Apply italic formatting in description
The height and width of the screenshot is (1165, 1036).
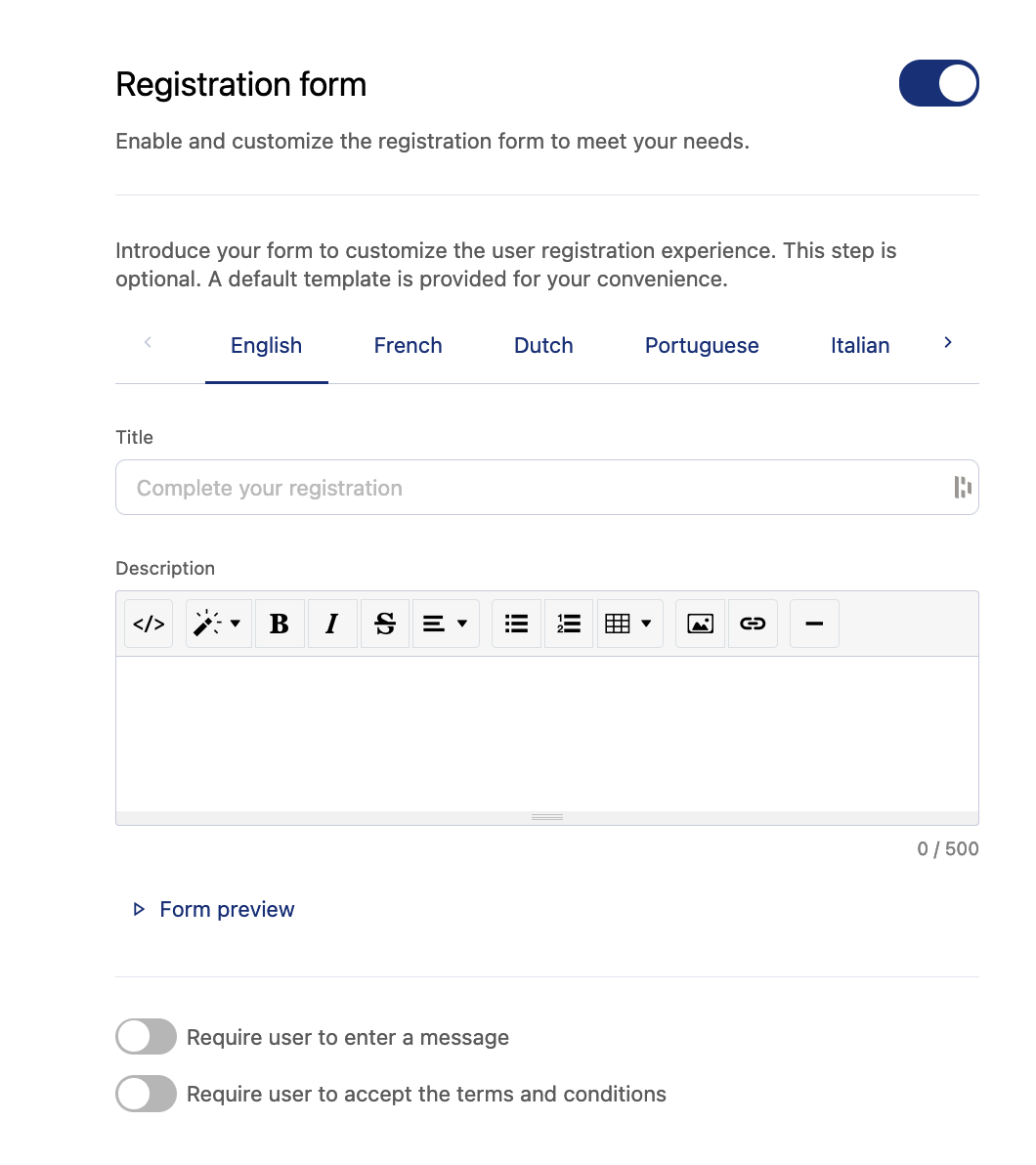pos(332,624)
